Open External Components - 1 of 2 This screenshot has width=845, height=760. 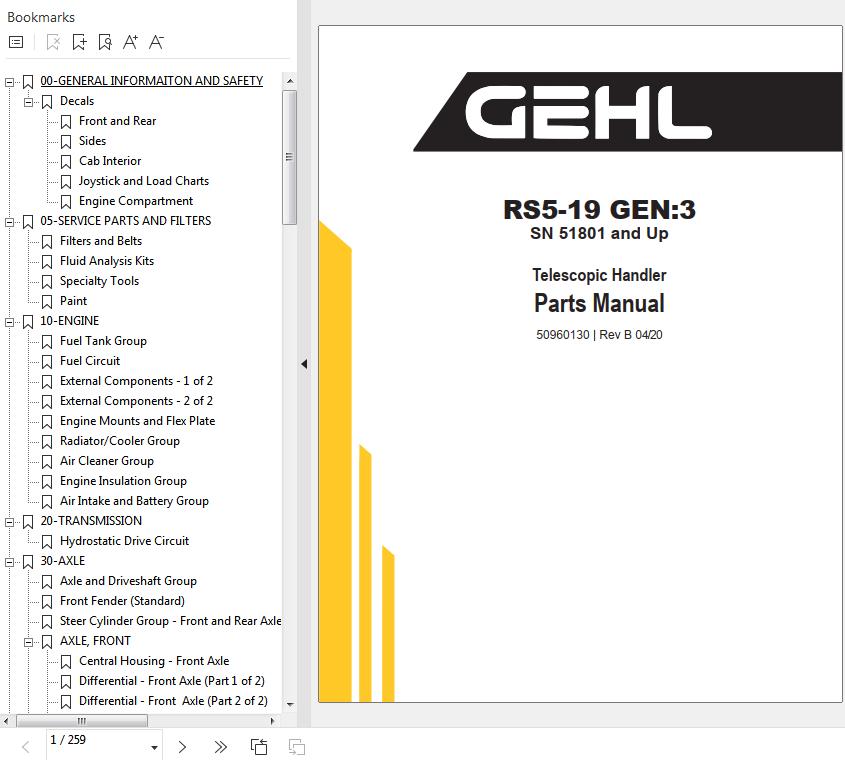pyautogui.click(x=136, y=381)
